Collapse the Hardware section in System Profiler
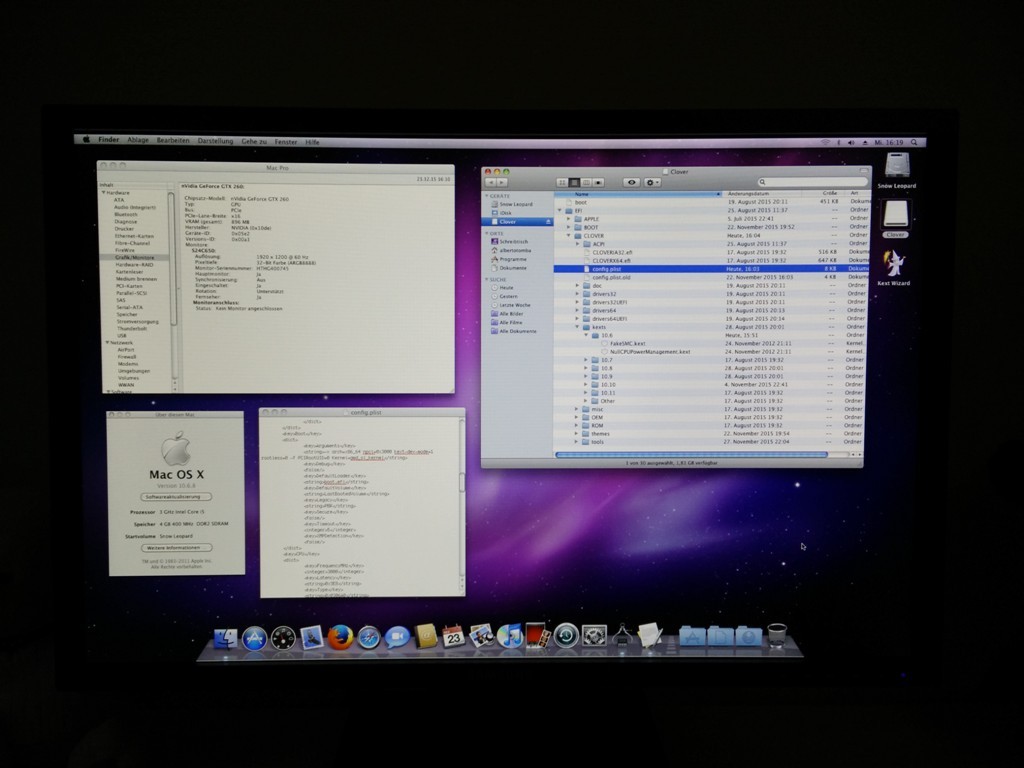1024x768 pixels. click(103, 193)
